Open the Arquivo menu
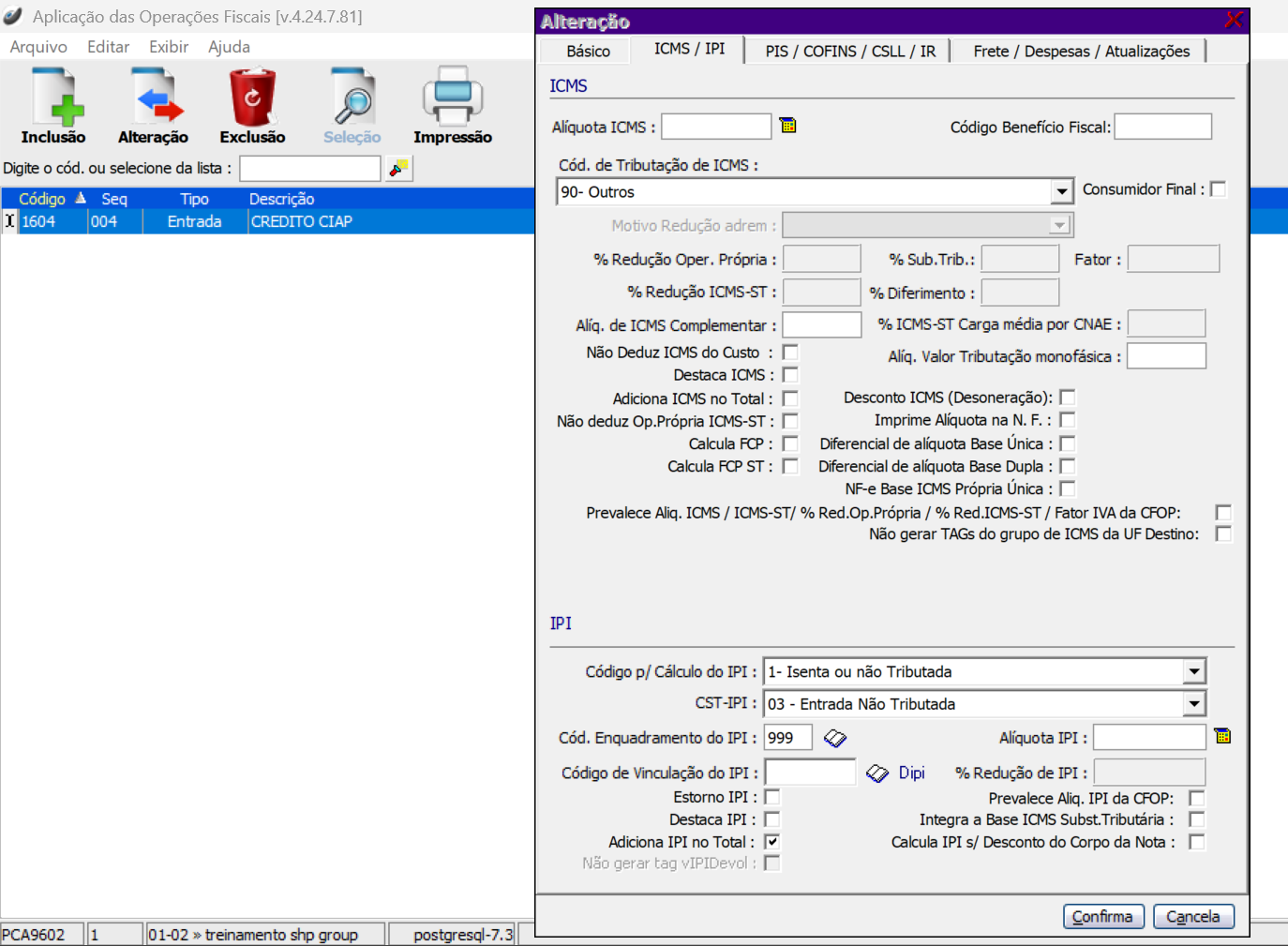The height and width of the screenshot is (946, 1288). coord(38,47)
